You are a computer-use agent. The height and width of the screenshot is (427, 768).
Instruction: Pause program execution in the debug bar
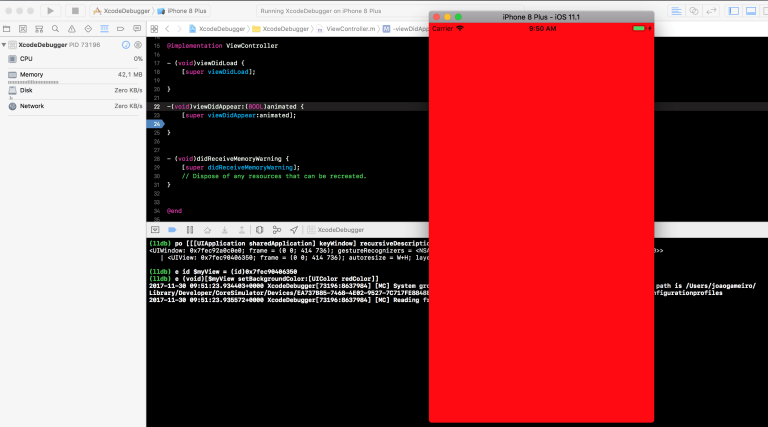coord(190,230)
